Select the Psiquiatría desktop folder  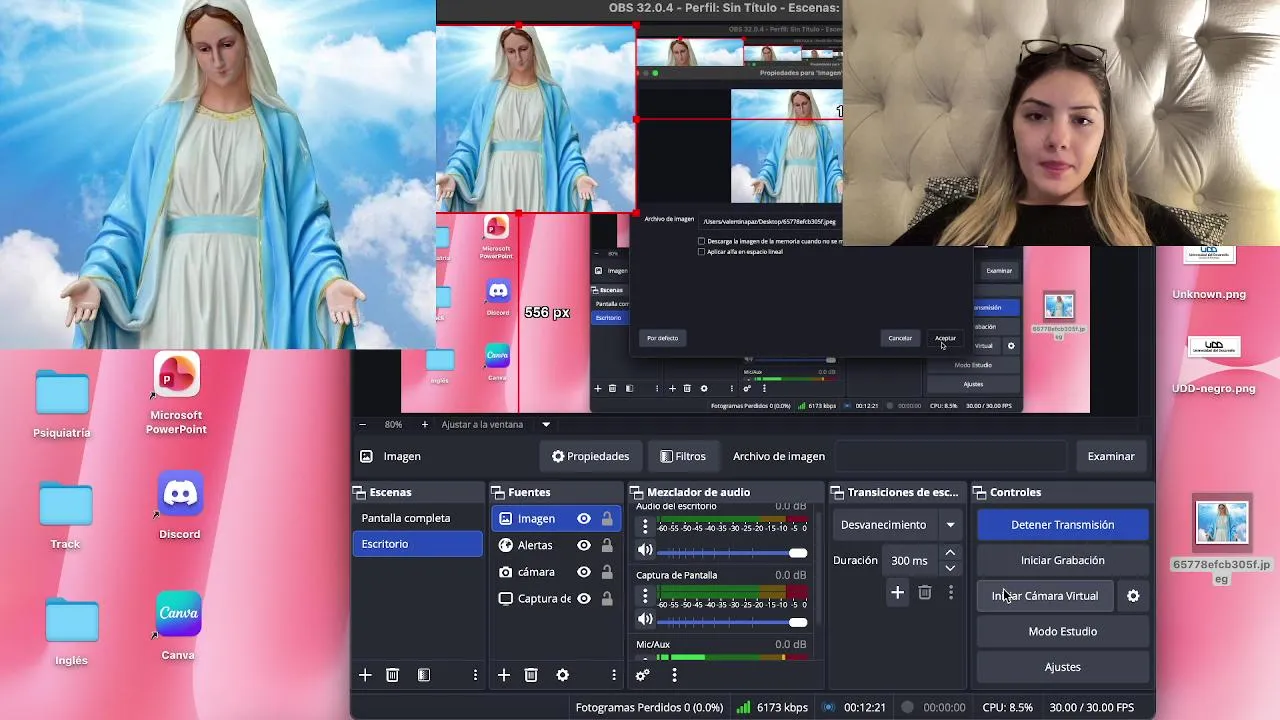pyautogui.click(x=62, y=404)
